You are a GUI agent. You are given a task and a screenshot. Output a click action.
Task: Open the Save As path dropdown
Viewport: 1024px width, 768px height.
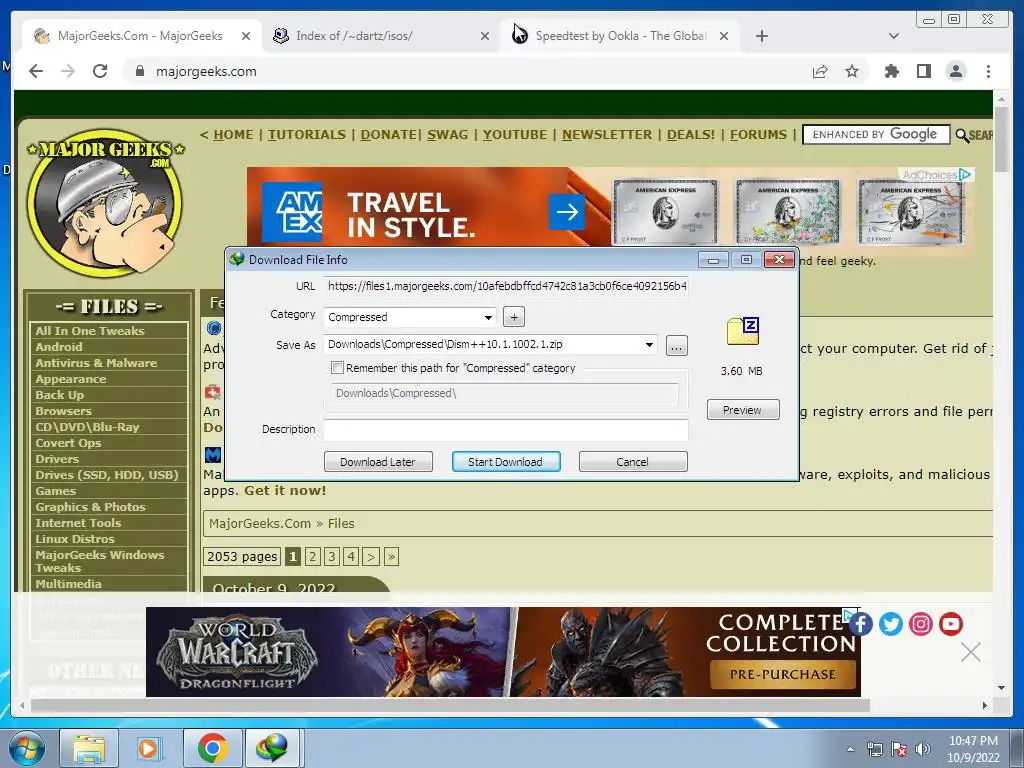[649, 345]
